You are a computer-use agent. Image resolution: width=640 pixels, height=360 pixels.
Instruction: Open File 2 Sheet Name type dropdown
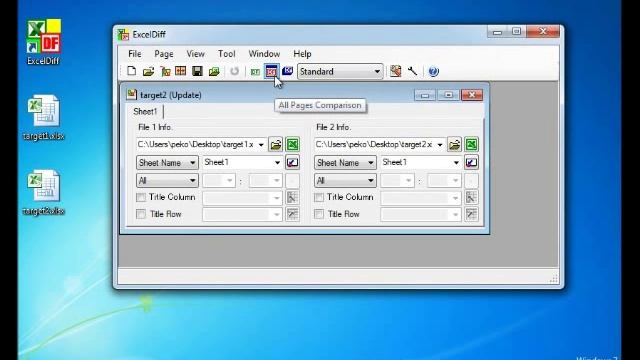click(345, 162)
